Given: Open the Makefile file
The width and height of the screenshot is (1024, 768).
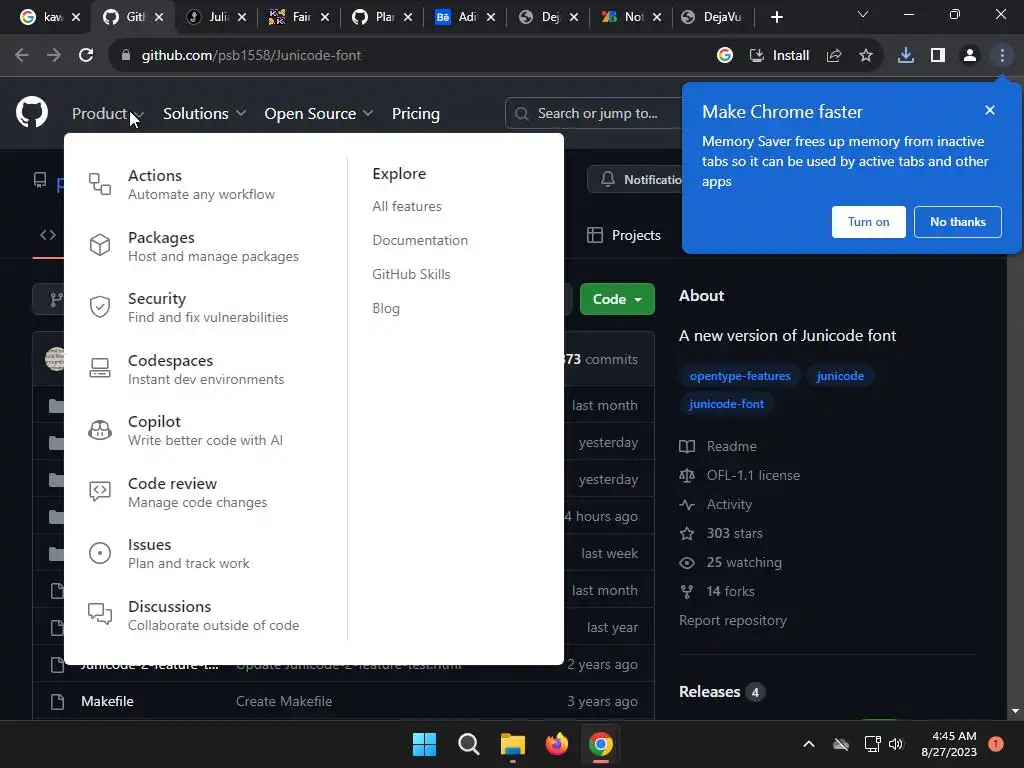Looking at the screenshot, I should [107, 701].
